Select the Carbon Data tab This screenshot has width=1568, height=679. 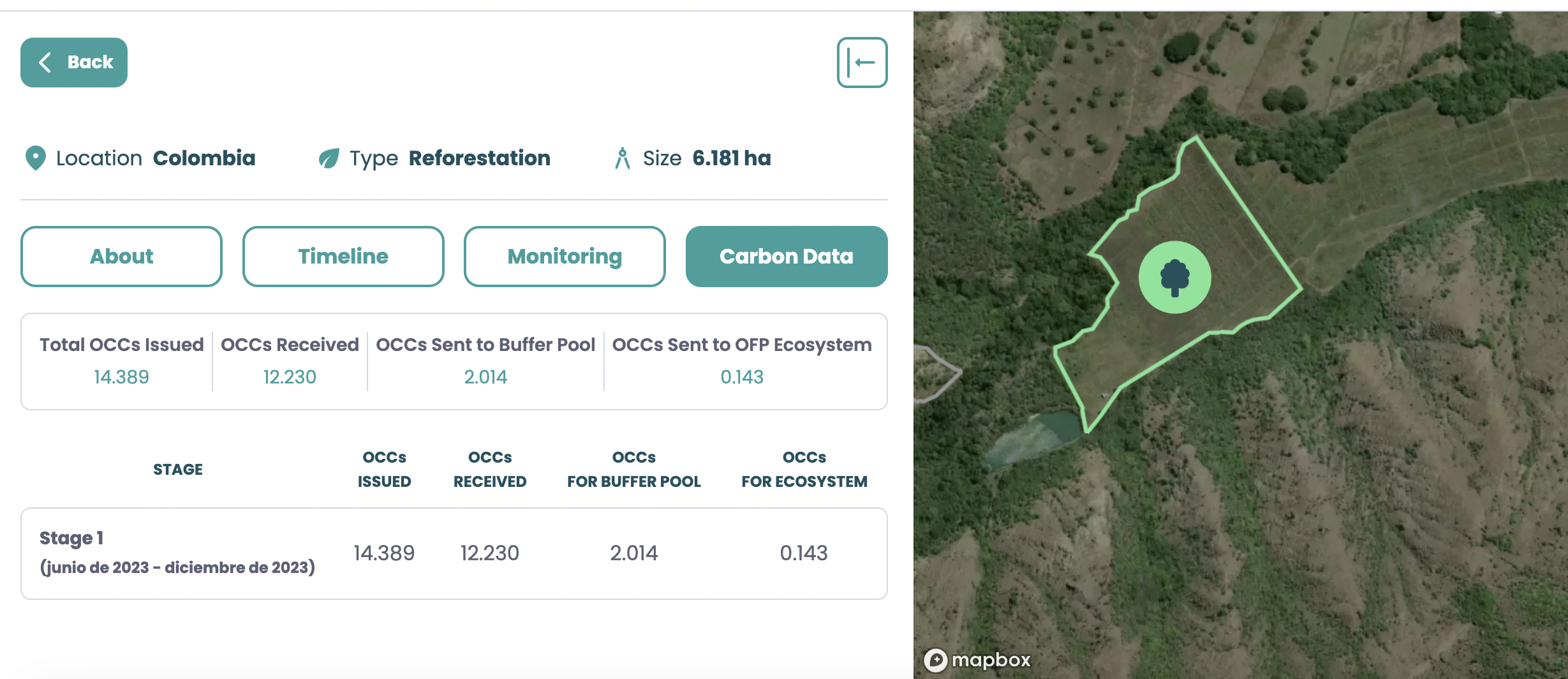point(786,257)
